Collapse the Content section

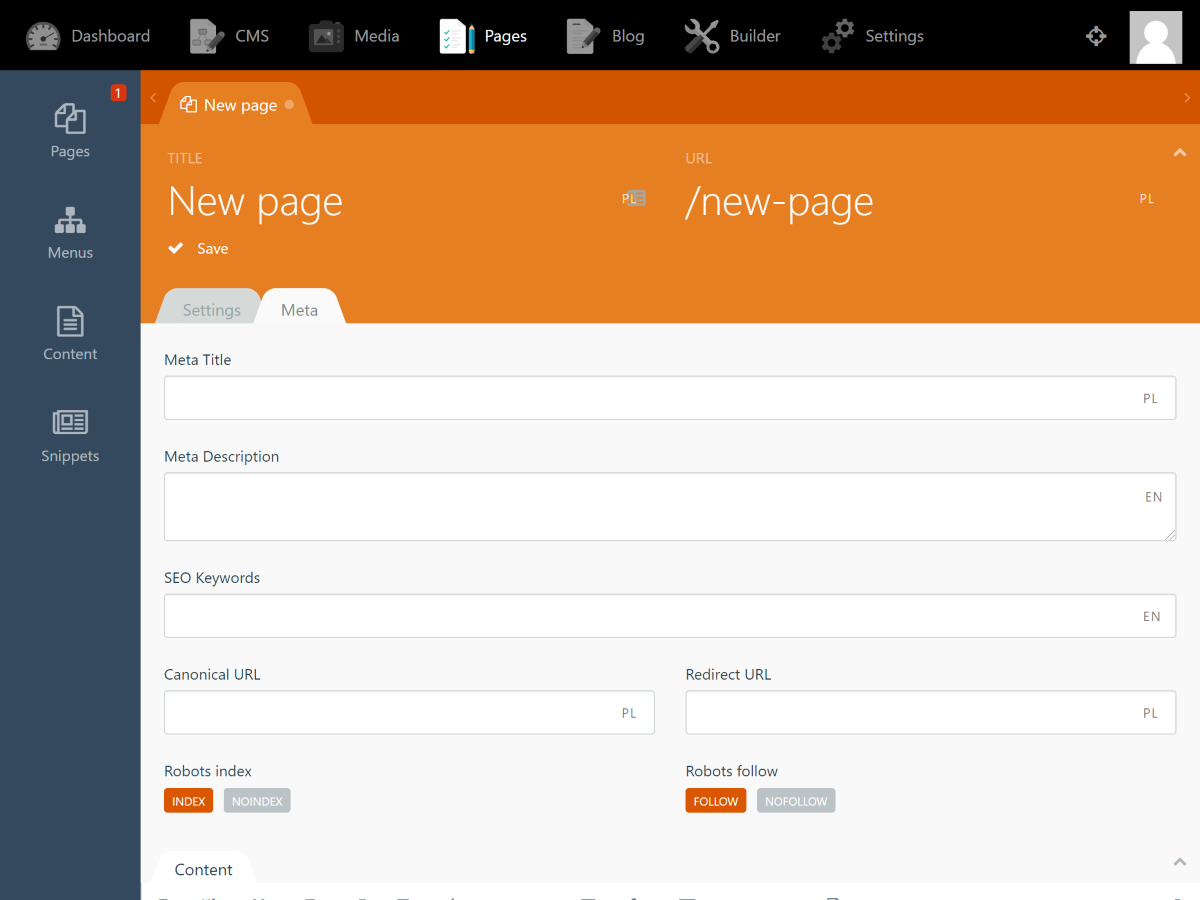point(1179,861)
